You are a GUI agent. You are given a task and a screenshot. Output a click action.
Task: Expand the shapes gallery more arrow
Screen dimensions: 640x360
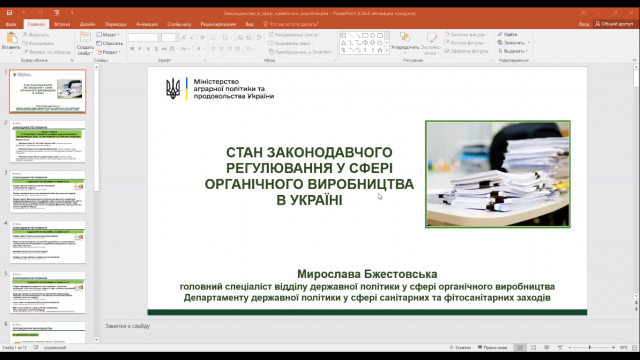(x=387, y=51)
